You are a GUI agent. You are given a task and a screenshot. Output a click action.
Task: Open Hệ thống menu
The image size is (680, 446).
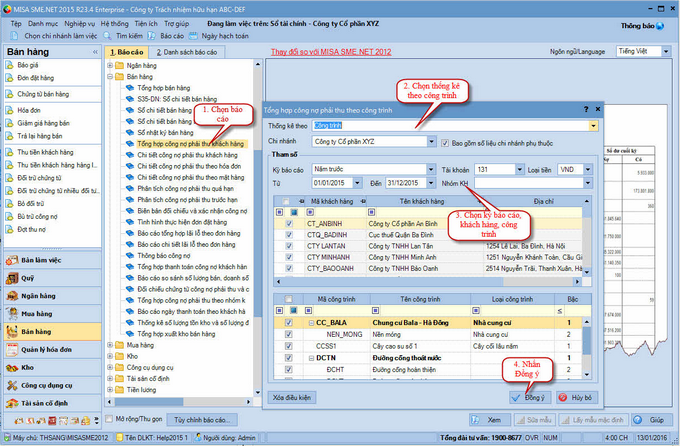pos(114,24)
